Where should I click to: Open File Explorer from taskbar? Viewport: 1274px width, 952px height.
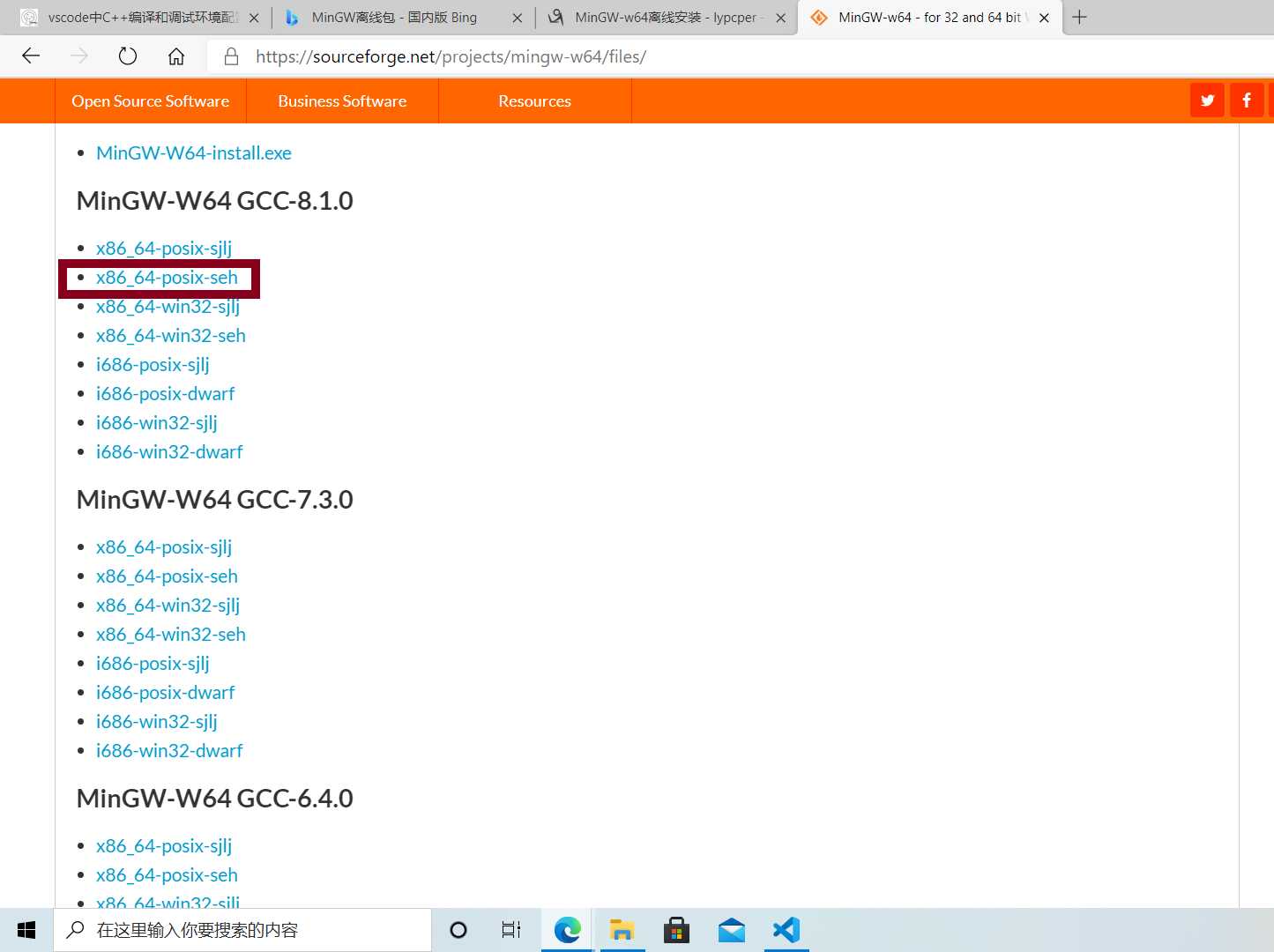tap(622, 930)
